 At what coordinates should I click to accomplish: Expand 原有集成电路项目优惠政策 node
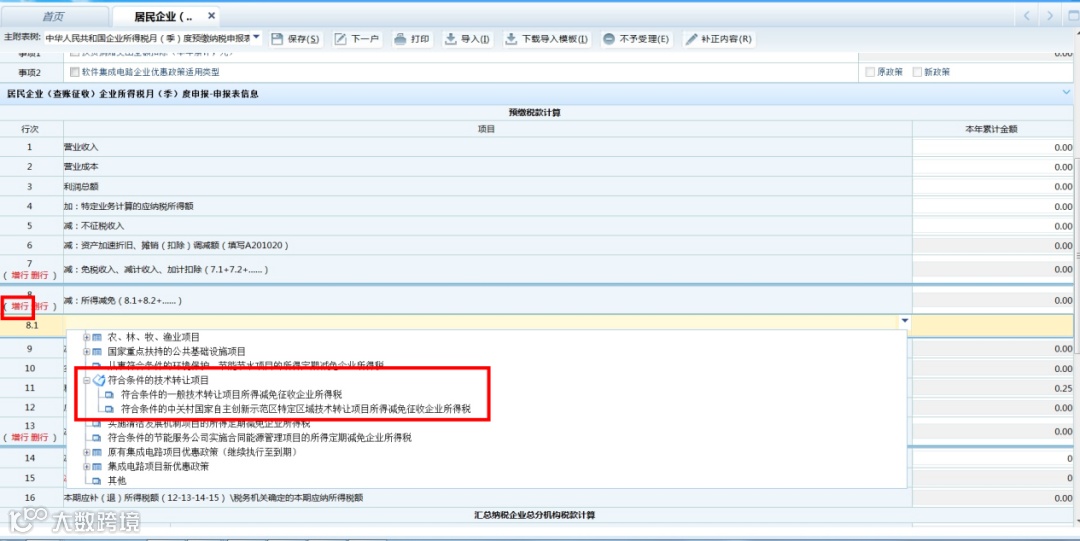tap(86, 452)
